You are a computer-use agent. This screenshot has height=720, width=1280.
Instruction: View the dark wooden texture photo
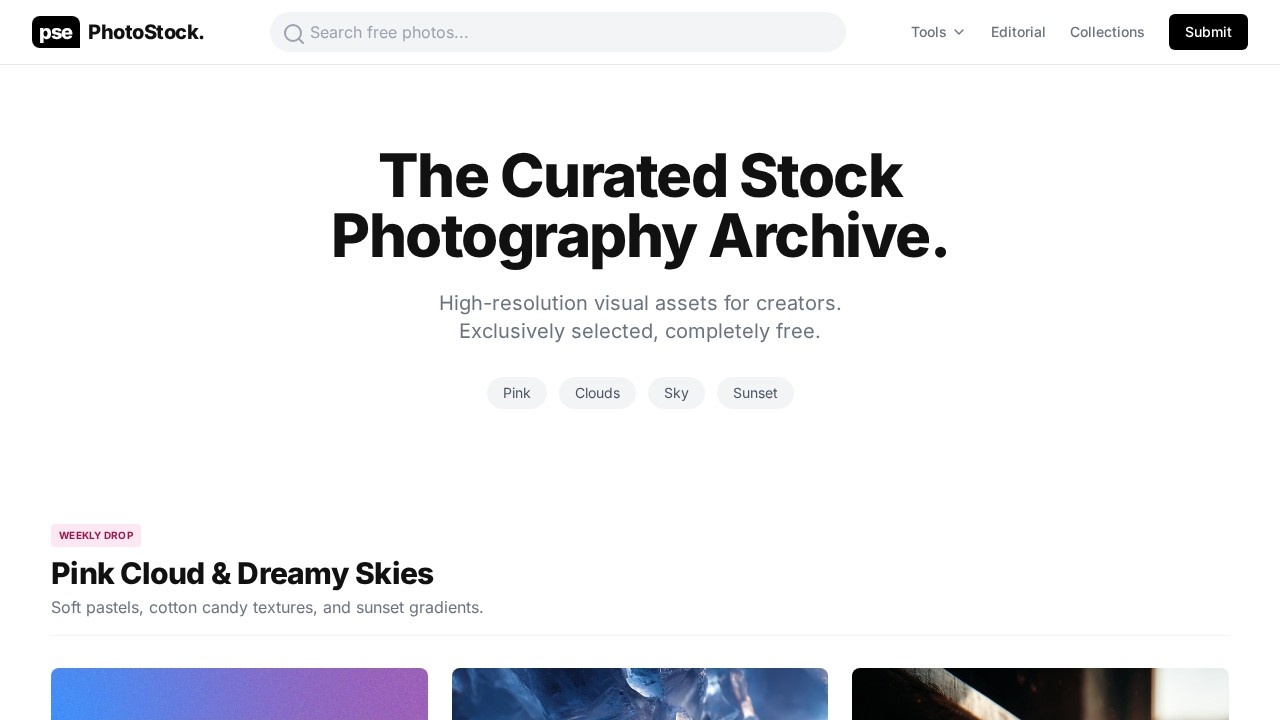click(x=1040, y=694)
